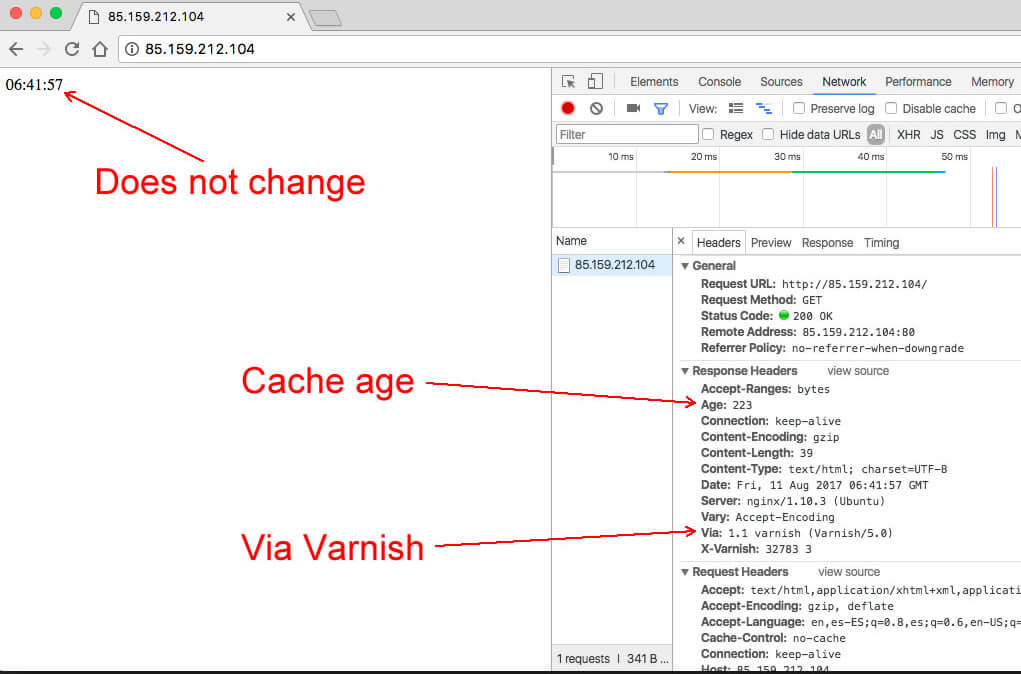This screenshot has height=674, width=1021.
Task: Click the Via: 1.1 varnish header row
Action: tap(796, 533)
